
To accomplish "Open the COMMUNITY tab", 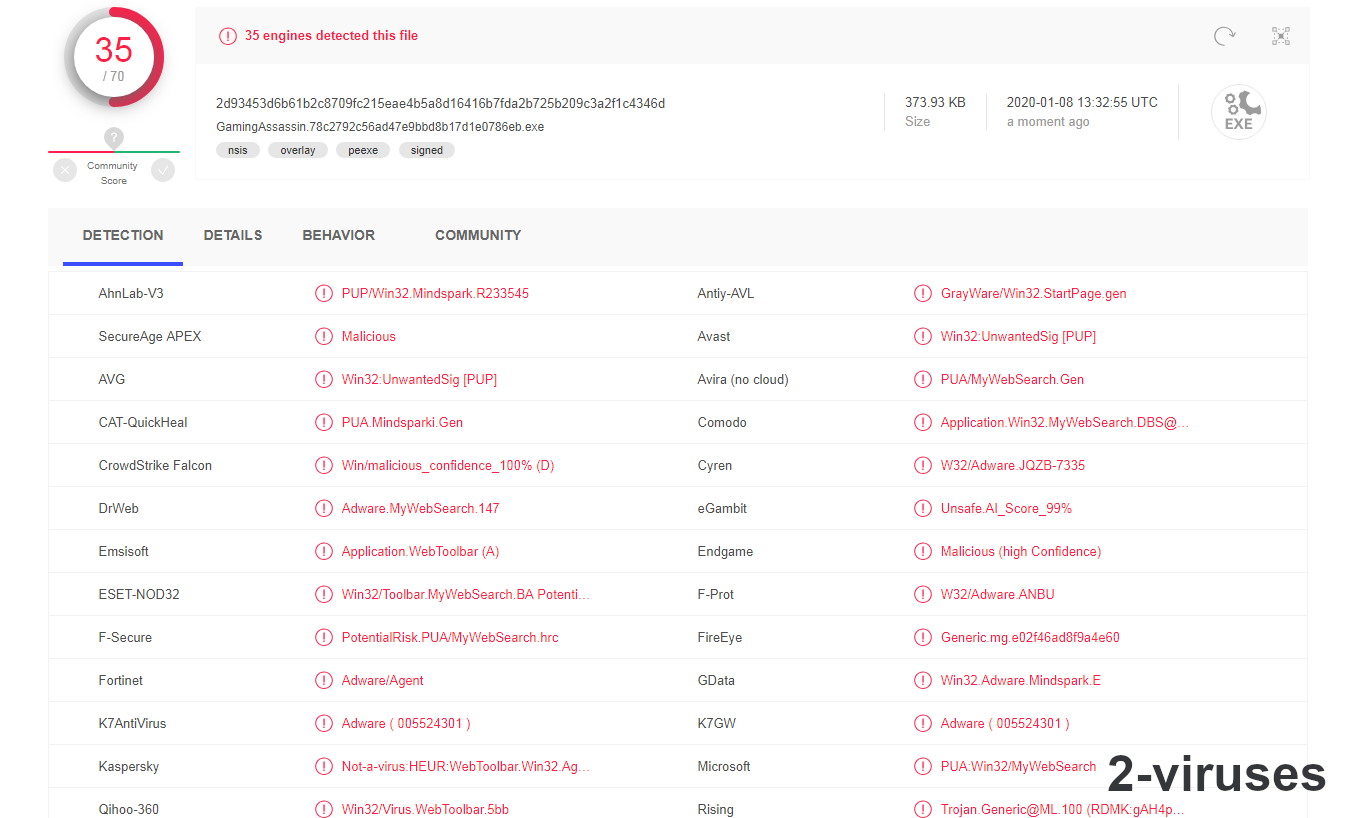I will 478,235.
